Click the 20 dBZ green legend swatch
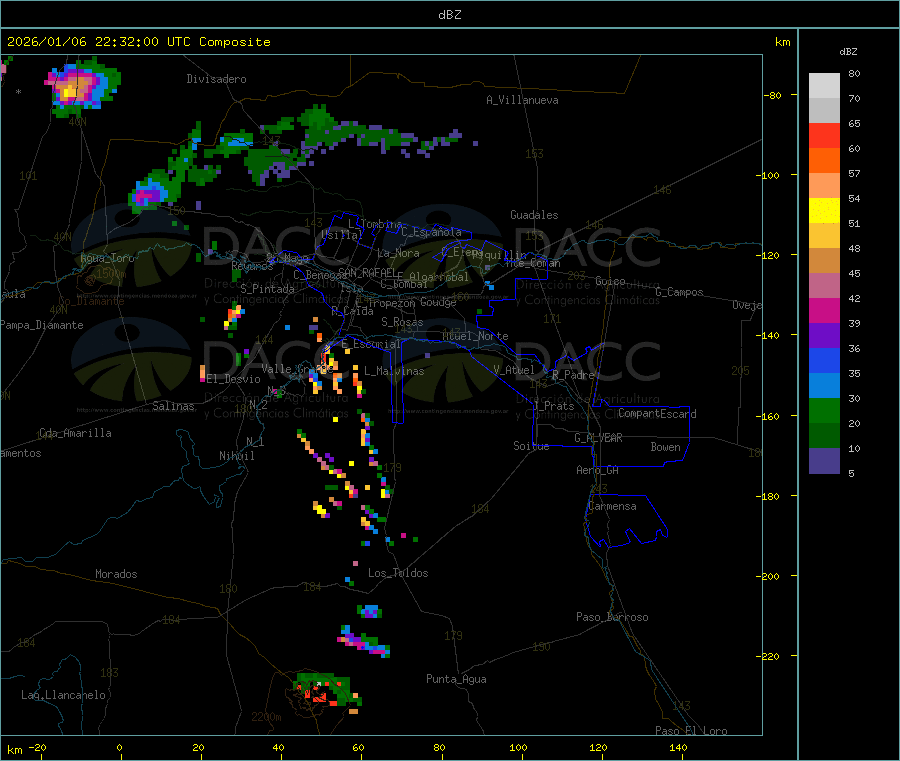 [x=824, y=410]
